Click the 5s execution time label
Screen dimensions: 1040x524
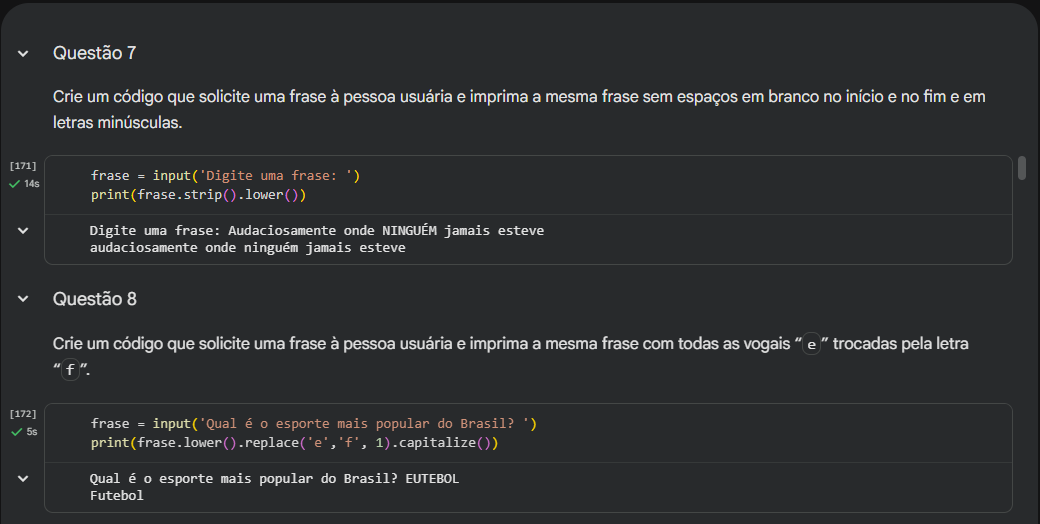[32, 432]
